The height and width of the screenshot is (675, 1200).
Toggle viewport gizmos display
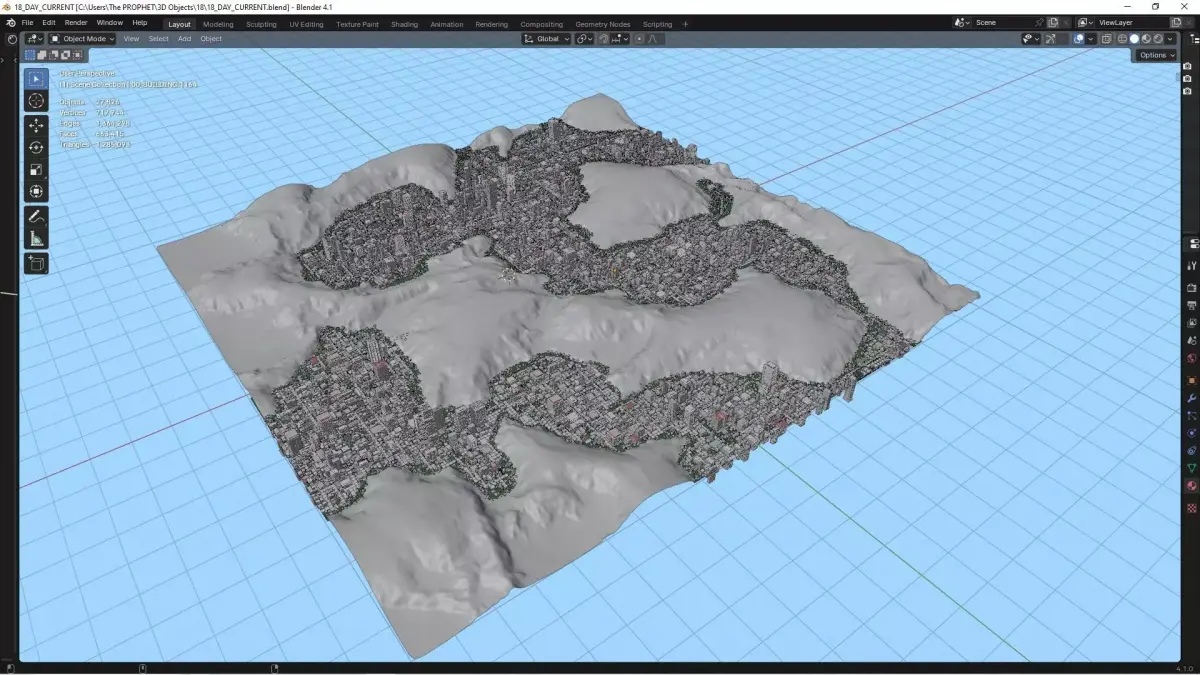(x=1052, y=39)
